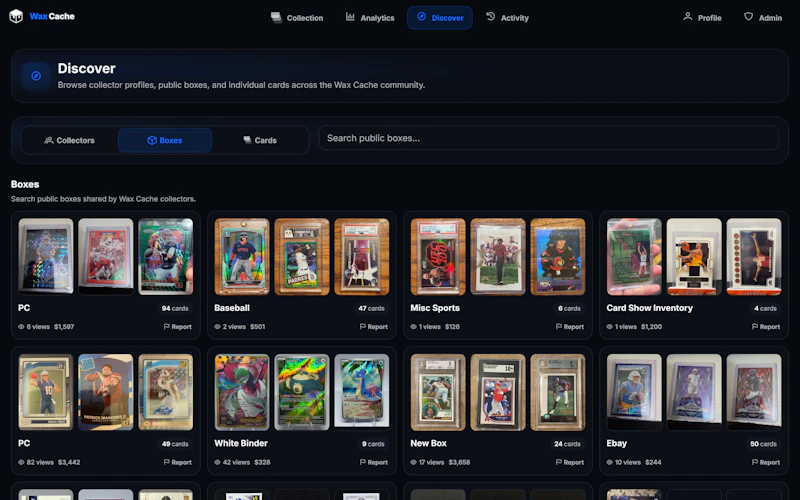Open the Analytics nav item
The image size is (800, 500).
(370, 18)
